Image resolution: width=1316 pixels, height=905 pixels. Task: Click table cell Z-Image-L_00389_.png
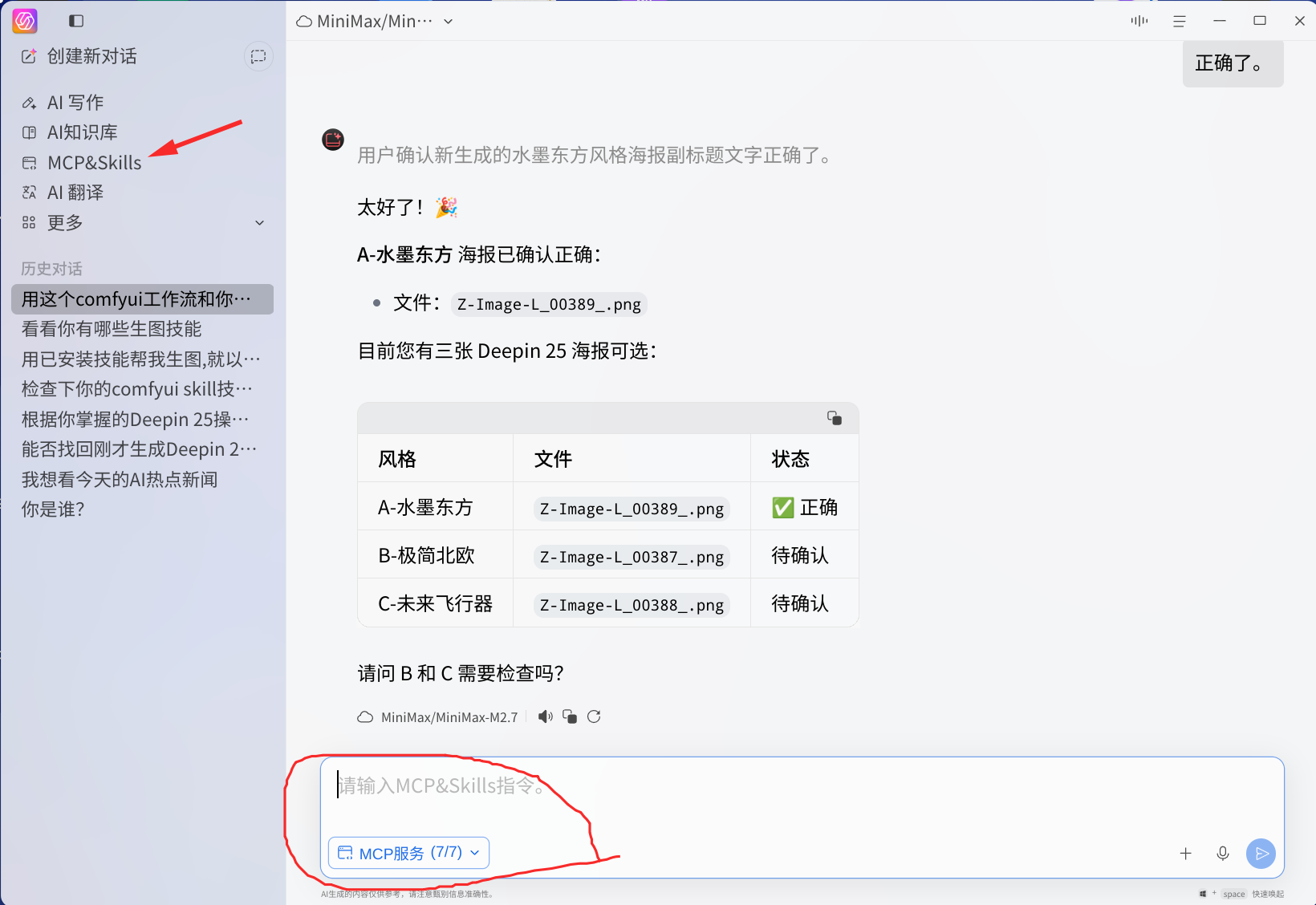[632, 509]
